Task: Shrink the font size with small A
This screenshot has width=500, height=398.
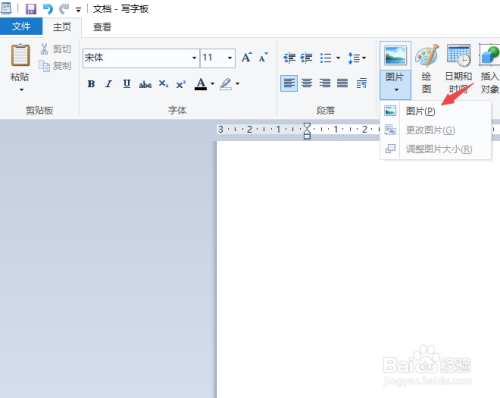Action: tap(263, 57)
